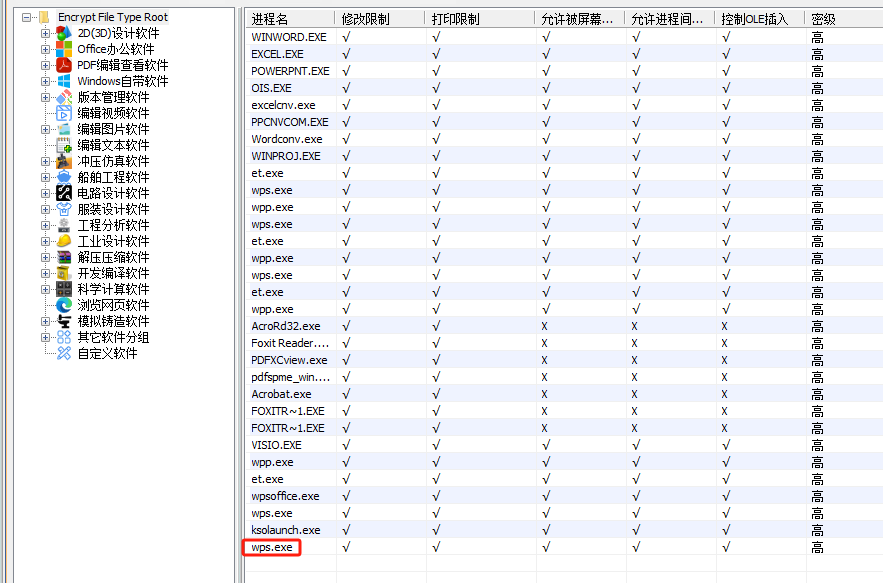Screen dimensions: 883x583
Task: Toggle 允许被屏幕 X mark for AcroRd32.exe
Action: tap(545, 326)
